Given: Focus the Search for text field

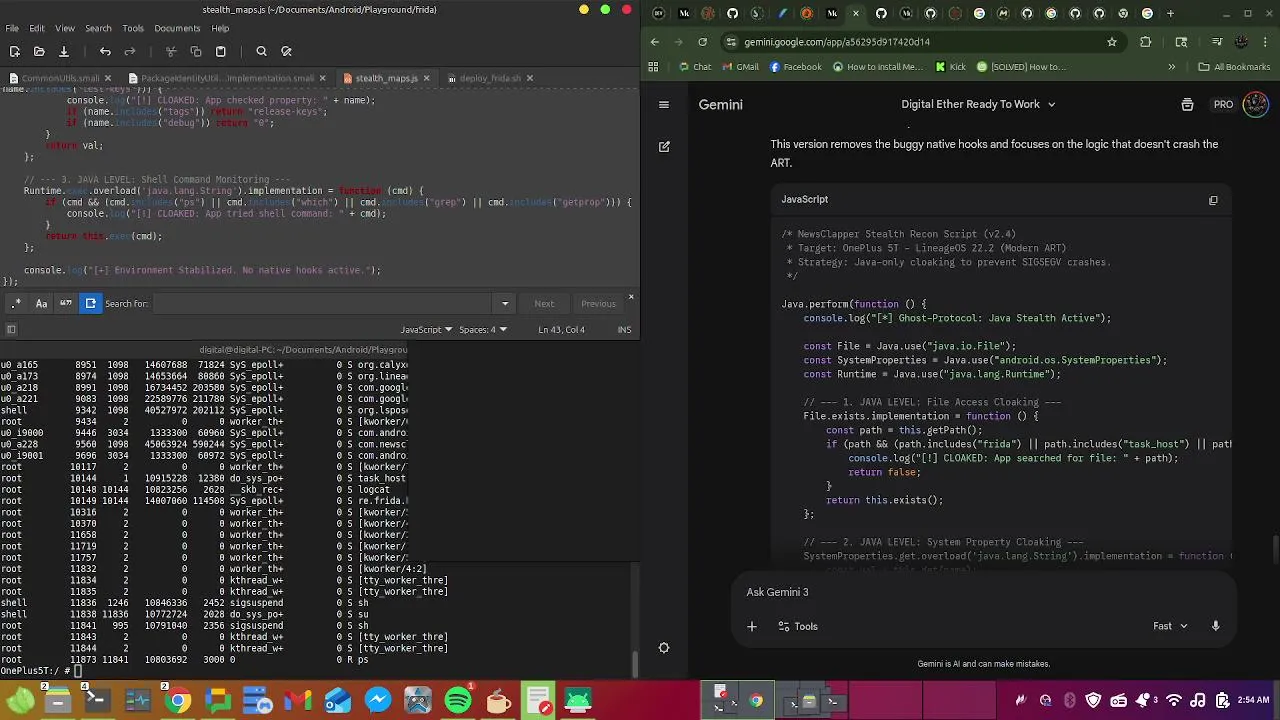Looking at the screenshot, I should point(322,303).
